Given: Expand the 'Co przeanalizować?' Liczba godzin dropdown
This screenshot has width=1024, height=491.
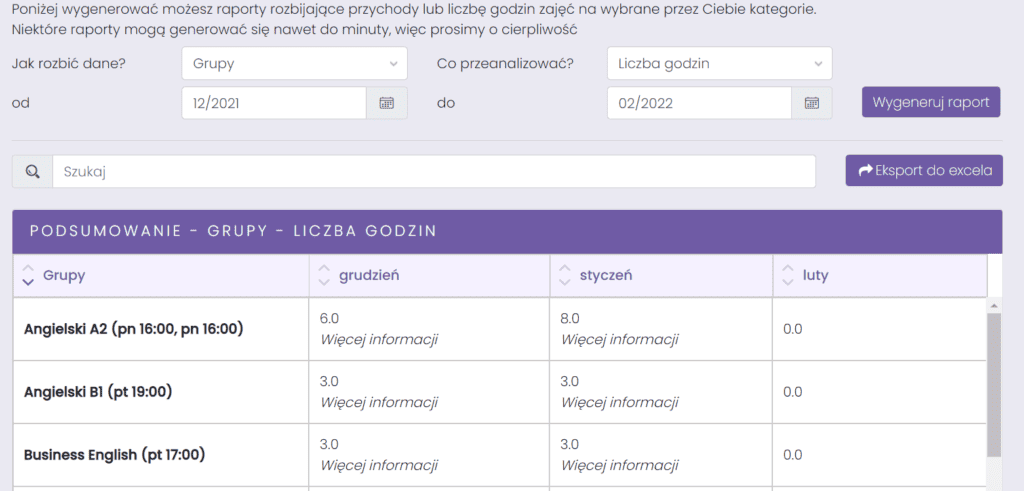Looking at the screenshot, I should tap(720, 63).
